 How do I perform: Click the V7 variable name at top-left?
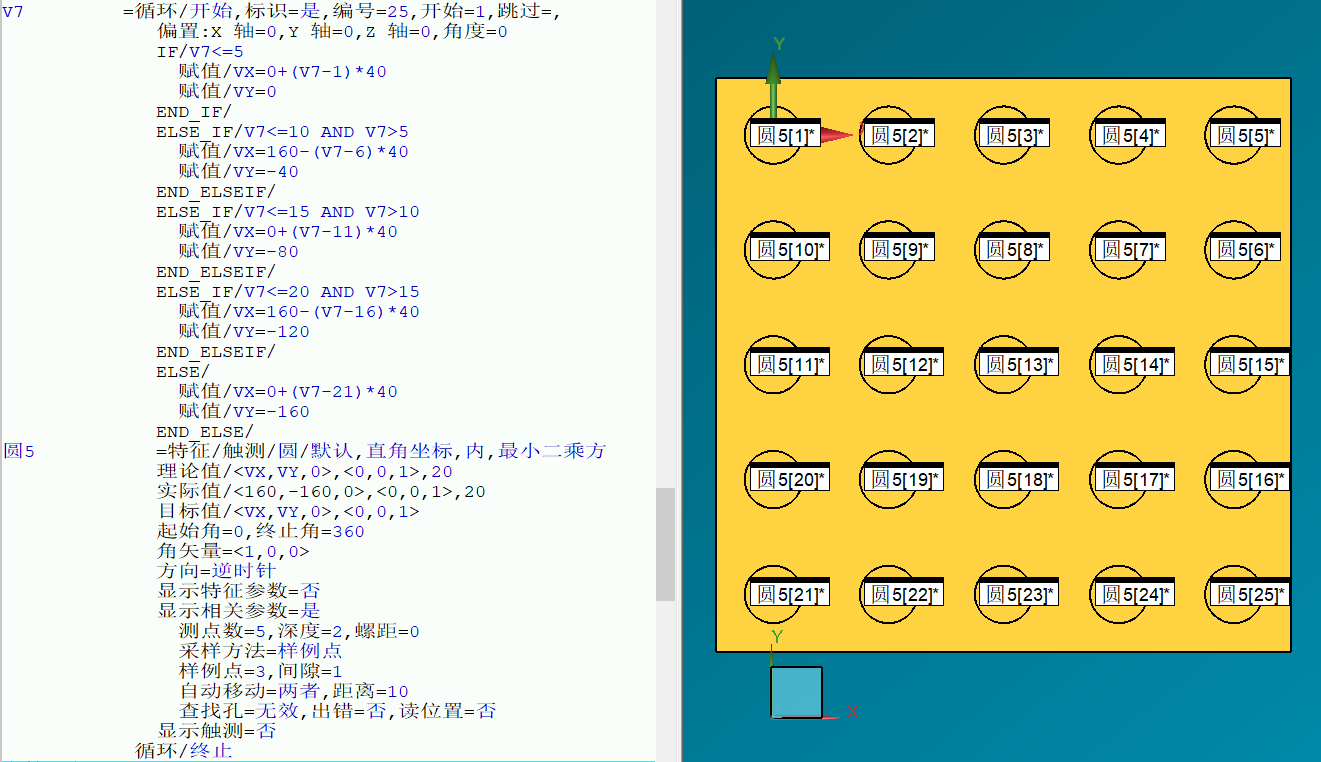[13, 12]
